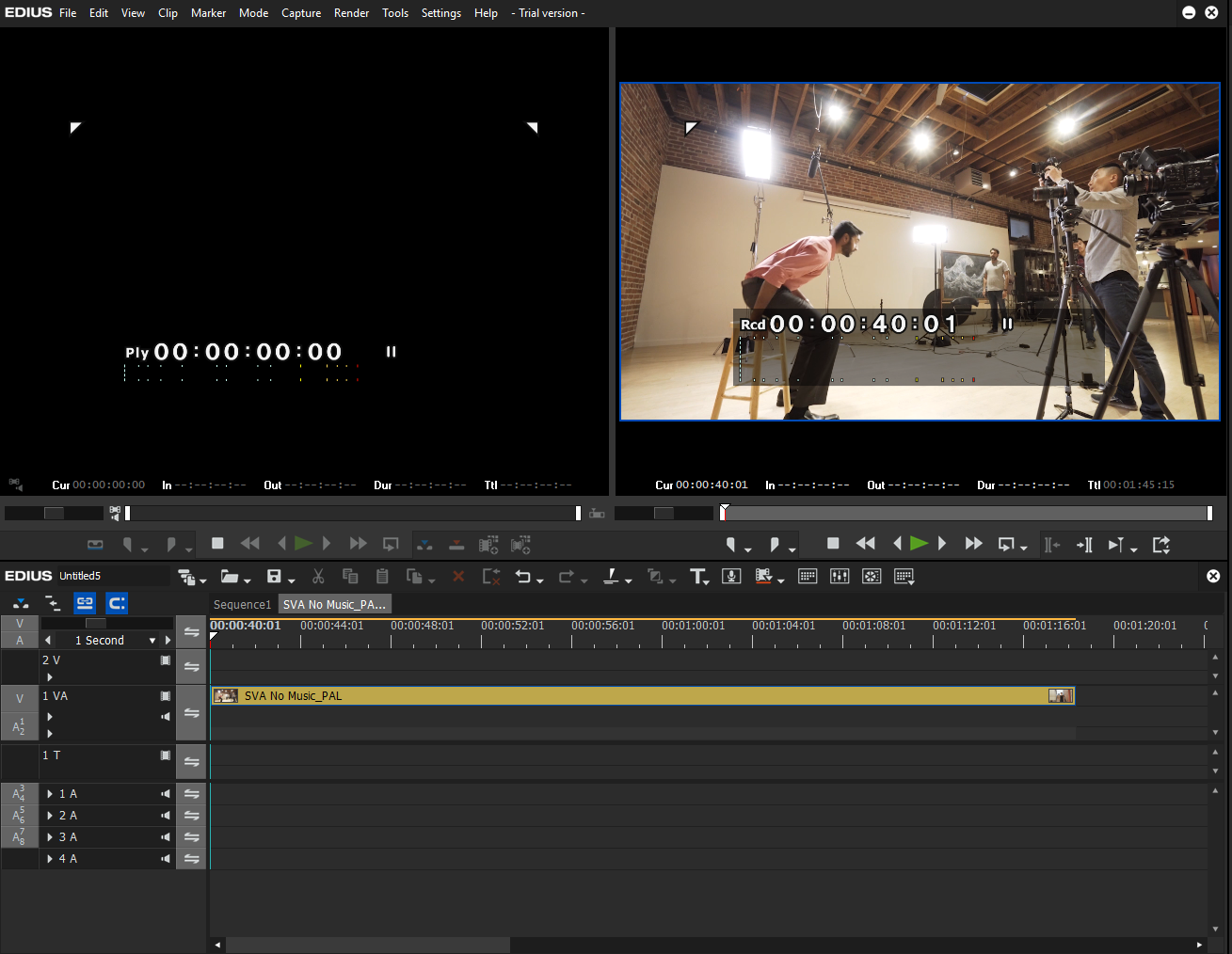Click the Cut (scissors) icon in timeline toolbar
The width and height of the screenshot is (1232, 954).
pyautogui.click(x=318, y=576)
